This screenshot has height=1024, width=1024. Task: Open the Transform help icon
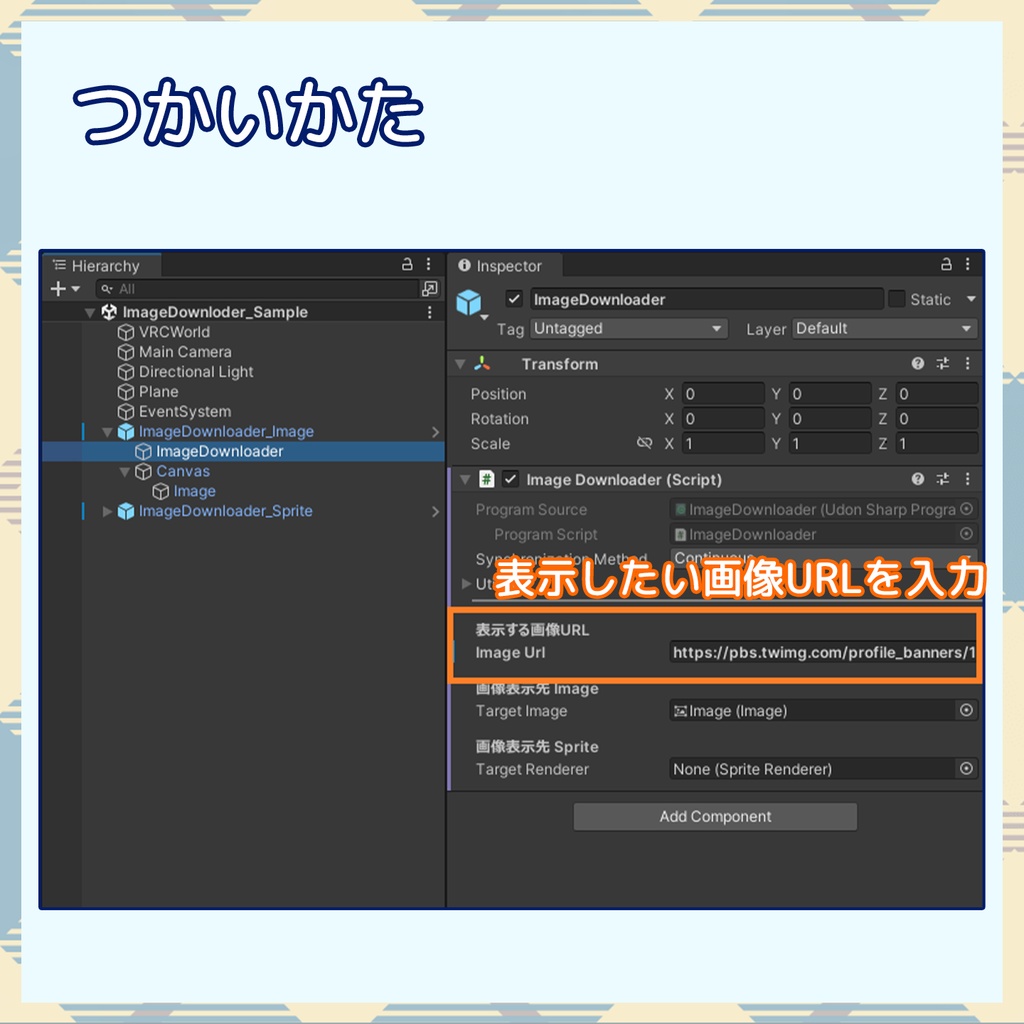tap(917, 364)
